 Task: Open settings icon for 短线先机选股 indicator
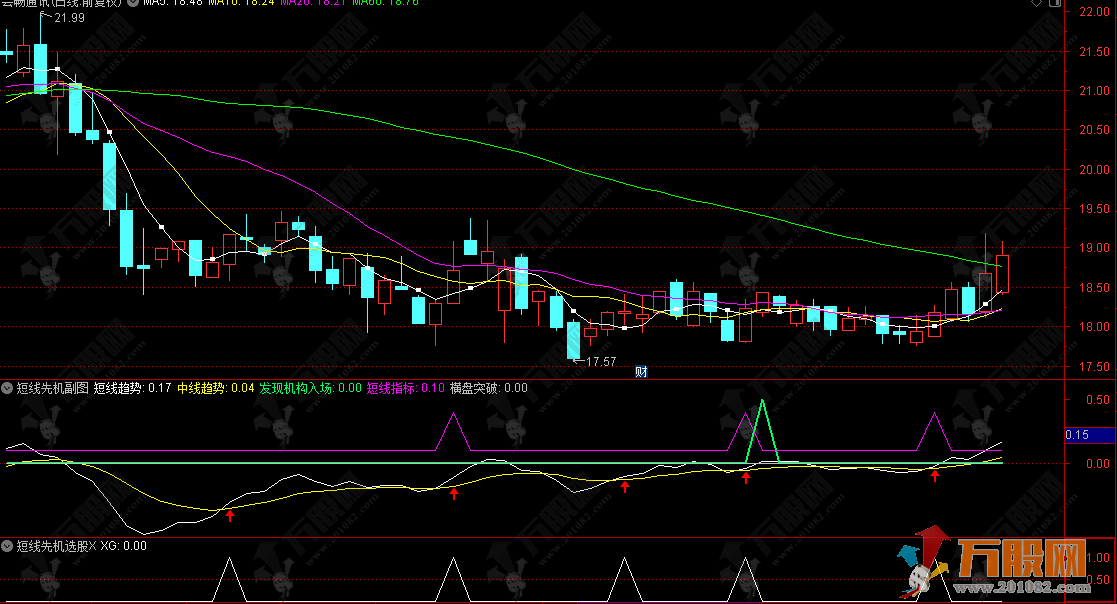pyautogui.click(x=8, y=546)
